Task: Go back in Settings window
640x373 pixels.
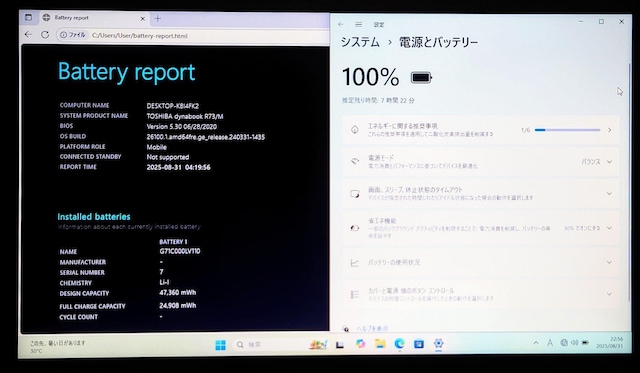Action: click(341, 24)
